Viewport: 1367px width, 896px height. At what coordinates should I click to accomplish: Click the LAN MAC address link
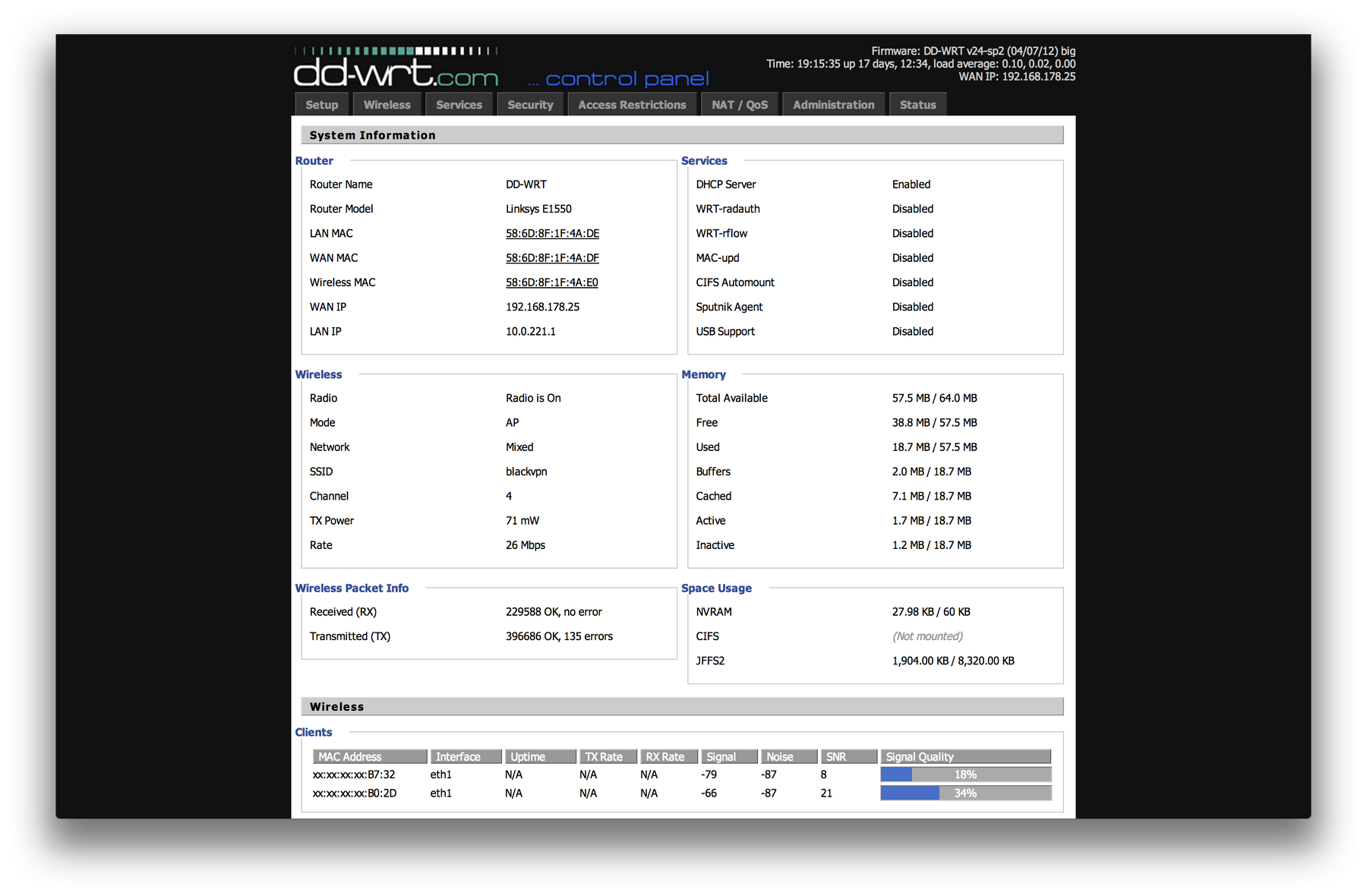[552, 234]
